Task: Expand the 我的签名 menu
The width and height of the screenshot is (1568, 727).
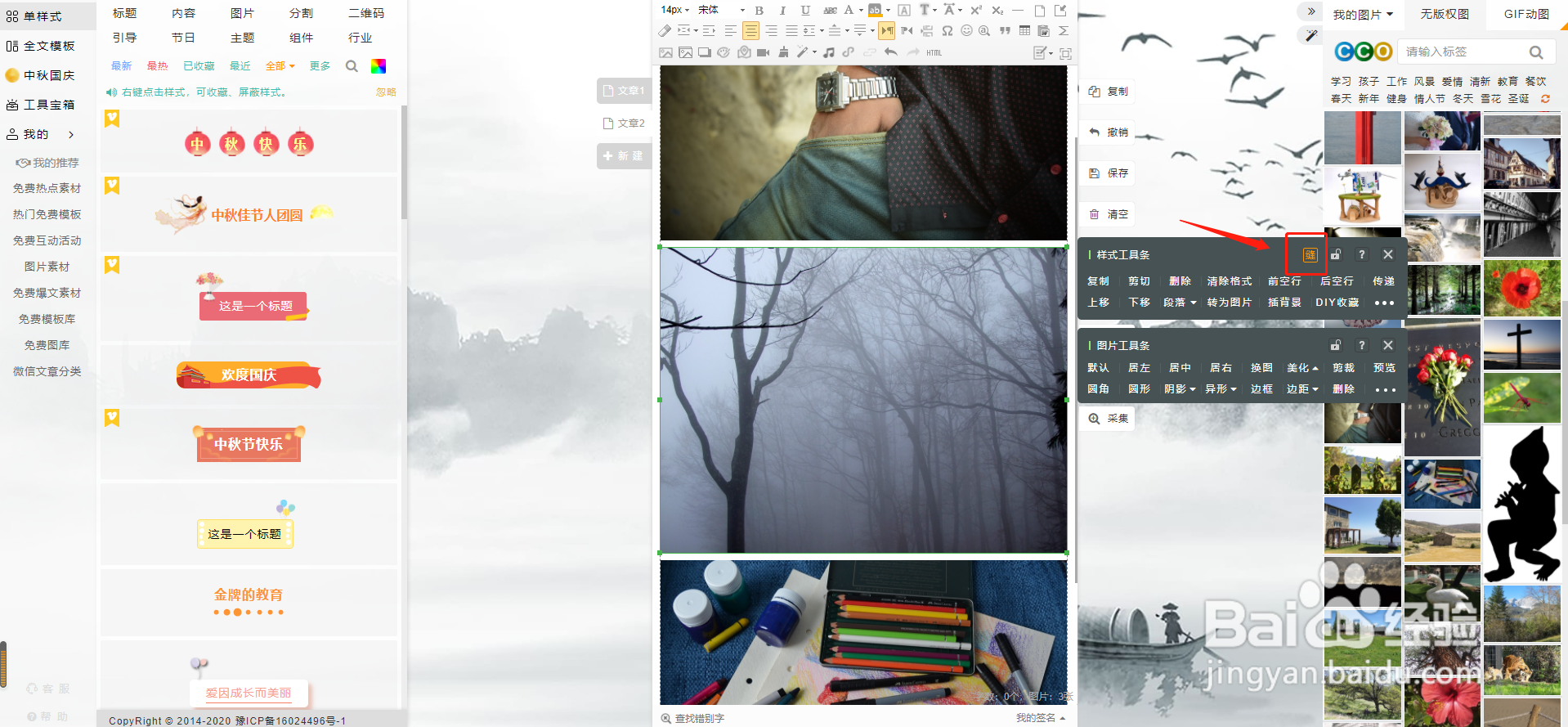Action: pyautogui.click(x=1041, y=718)
